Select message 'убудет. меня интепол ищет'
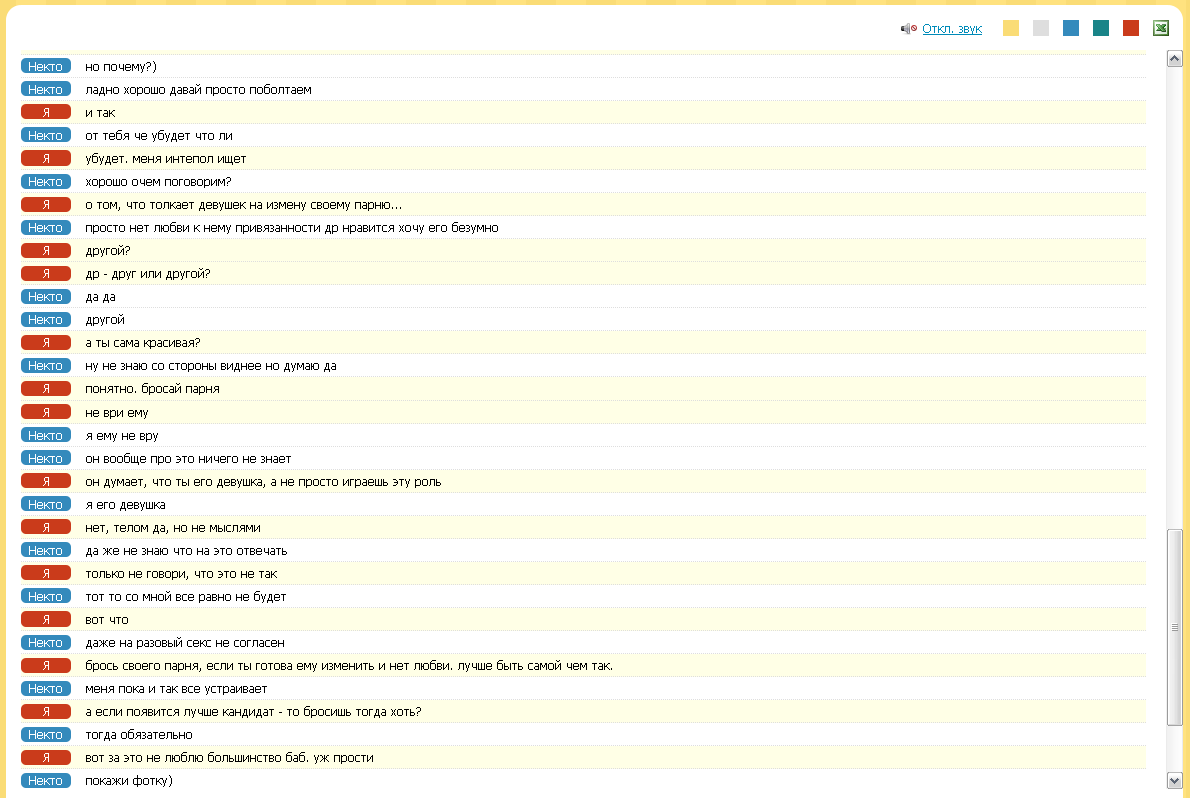Screen dimensions: 1190x798 click(x=165, y=159)
